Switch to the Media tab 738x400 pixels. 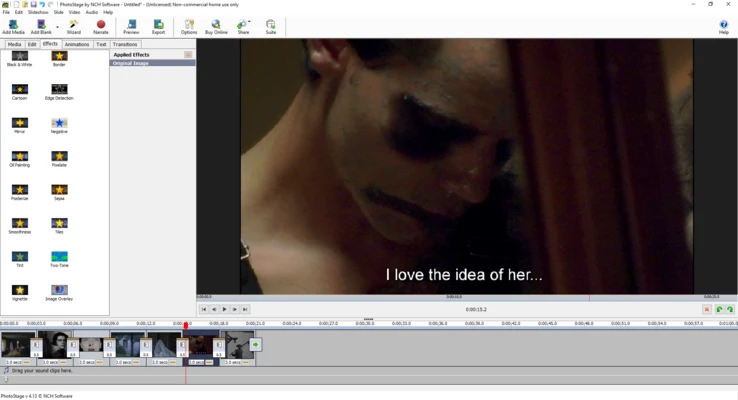[x=14, y=44]
